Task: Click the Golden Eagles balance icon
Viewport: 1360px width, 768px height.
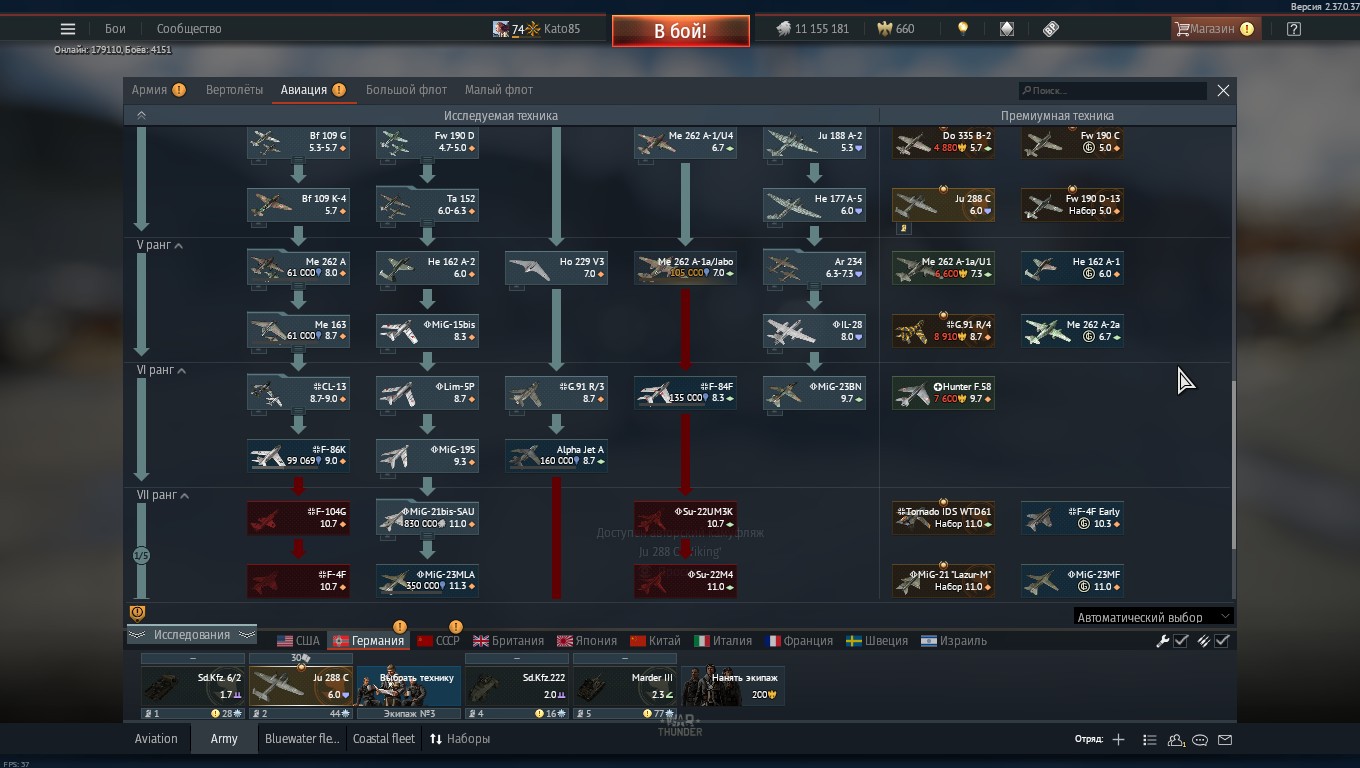Action: coord(884,29)
